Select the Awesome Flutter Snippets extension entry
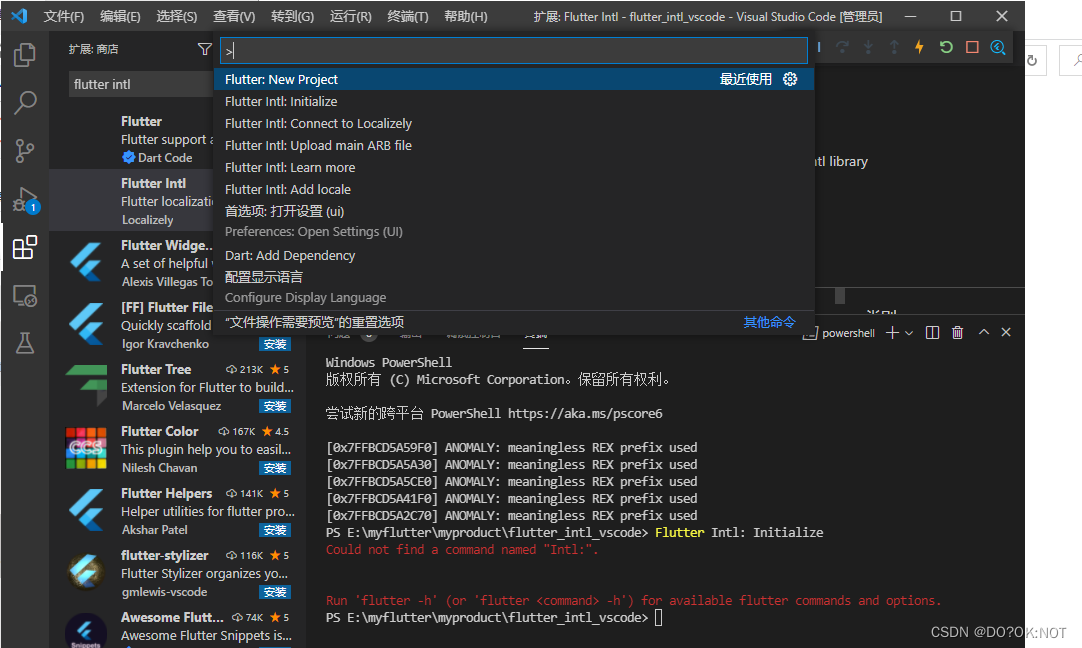Image resolution: width=1082 pixels, height=648 pixels. 178,627
